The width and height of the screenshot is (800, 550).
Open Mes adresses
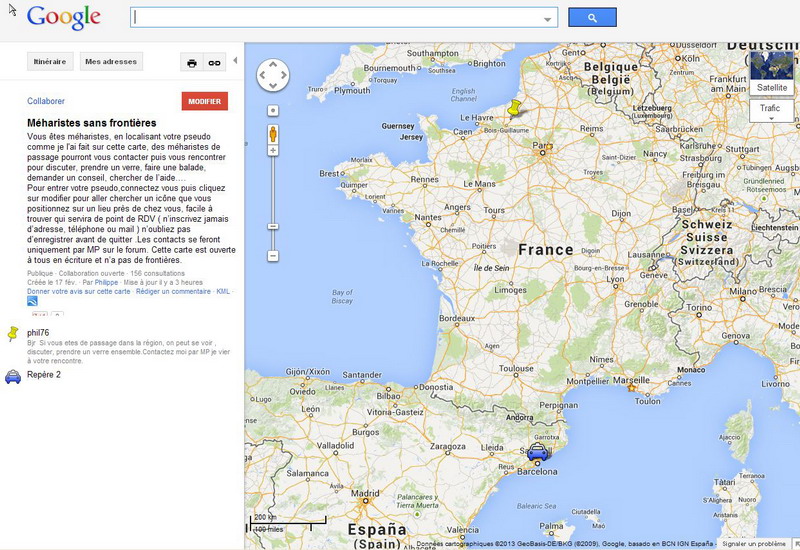(111, 61)
